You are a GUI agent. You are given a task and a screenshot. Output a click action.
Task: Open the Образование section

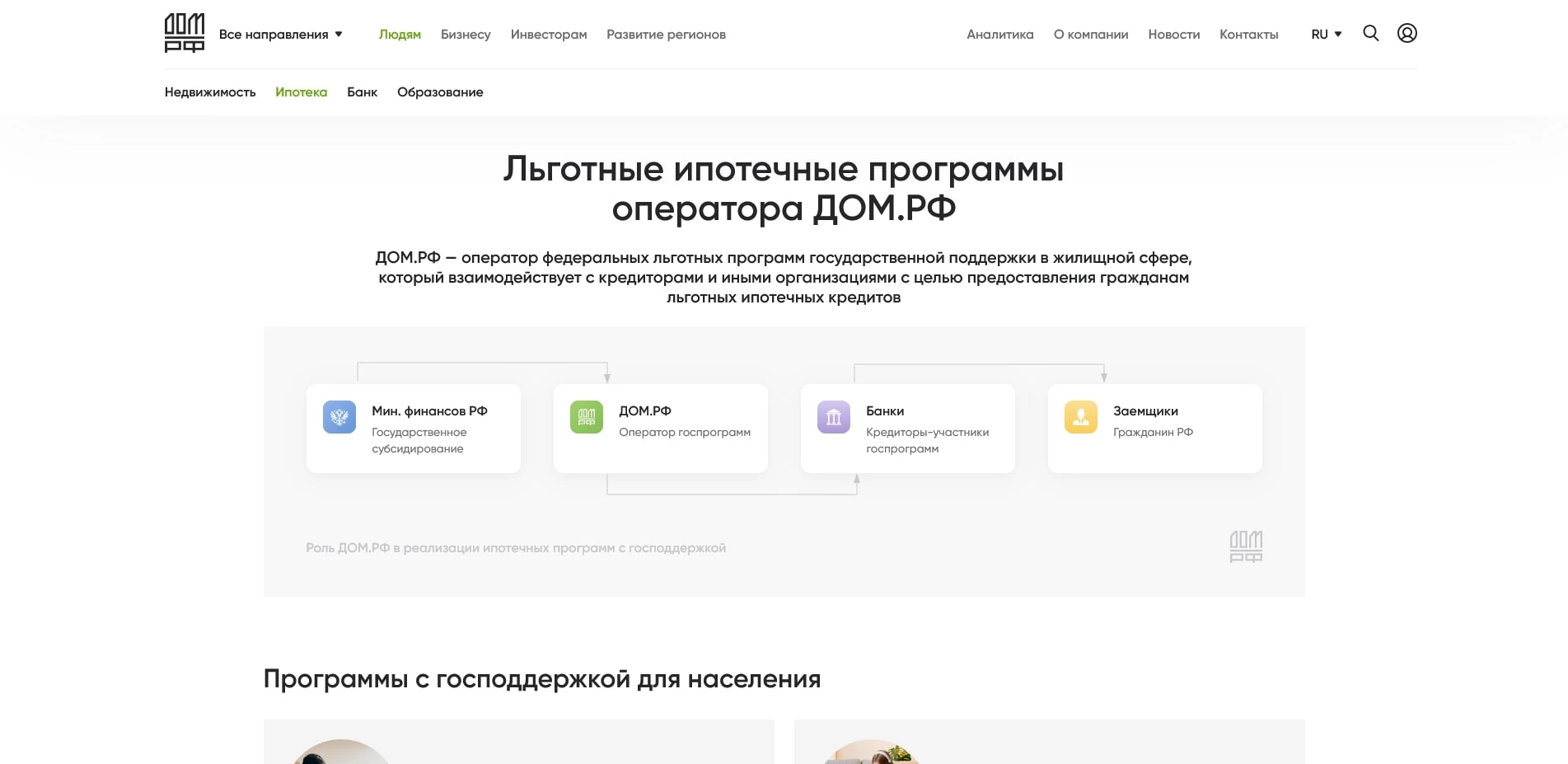point(440,92)
